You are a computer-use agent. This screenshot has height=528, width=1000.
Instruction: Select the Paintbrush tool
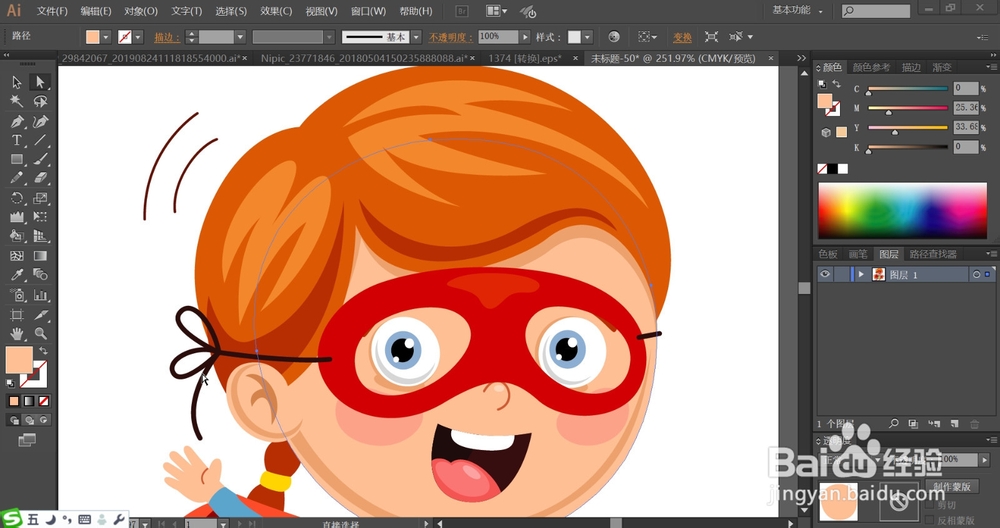coord(40,159)
